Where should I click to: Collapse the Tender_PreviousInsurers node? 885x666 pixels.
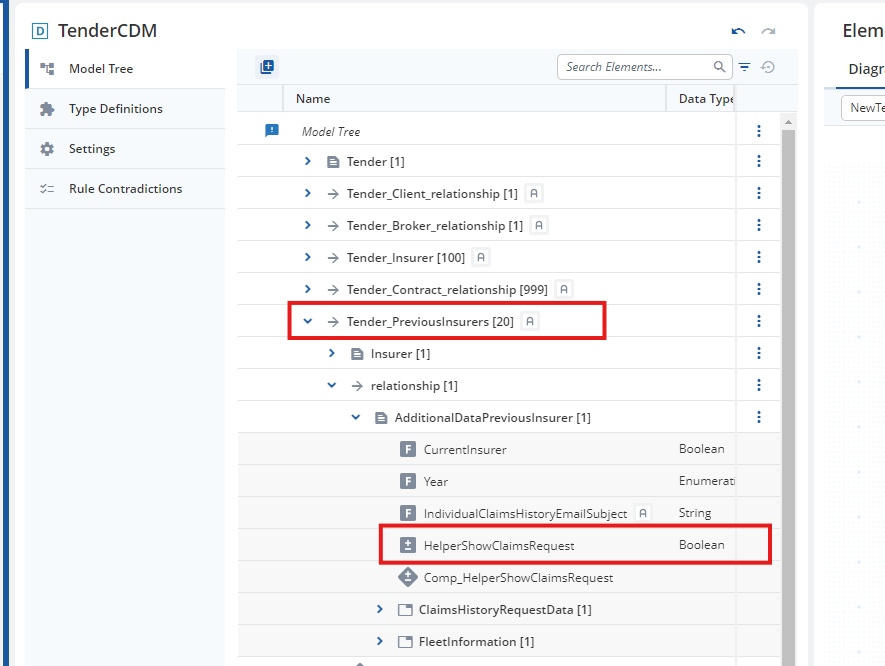[x=308, y=321]
